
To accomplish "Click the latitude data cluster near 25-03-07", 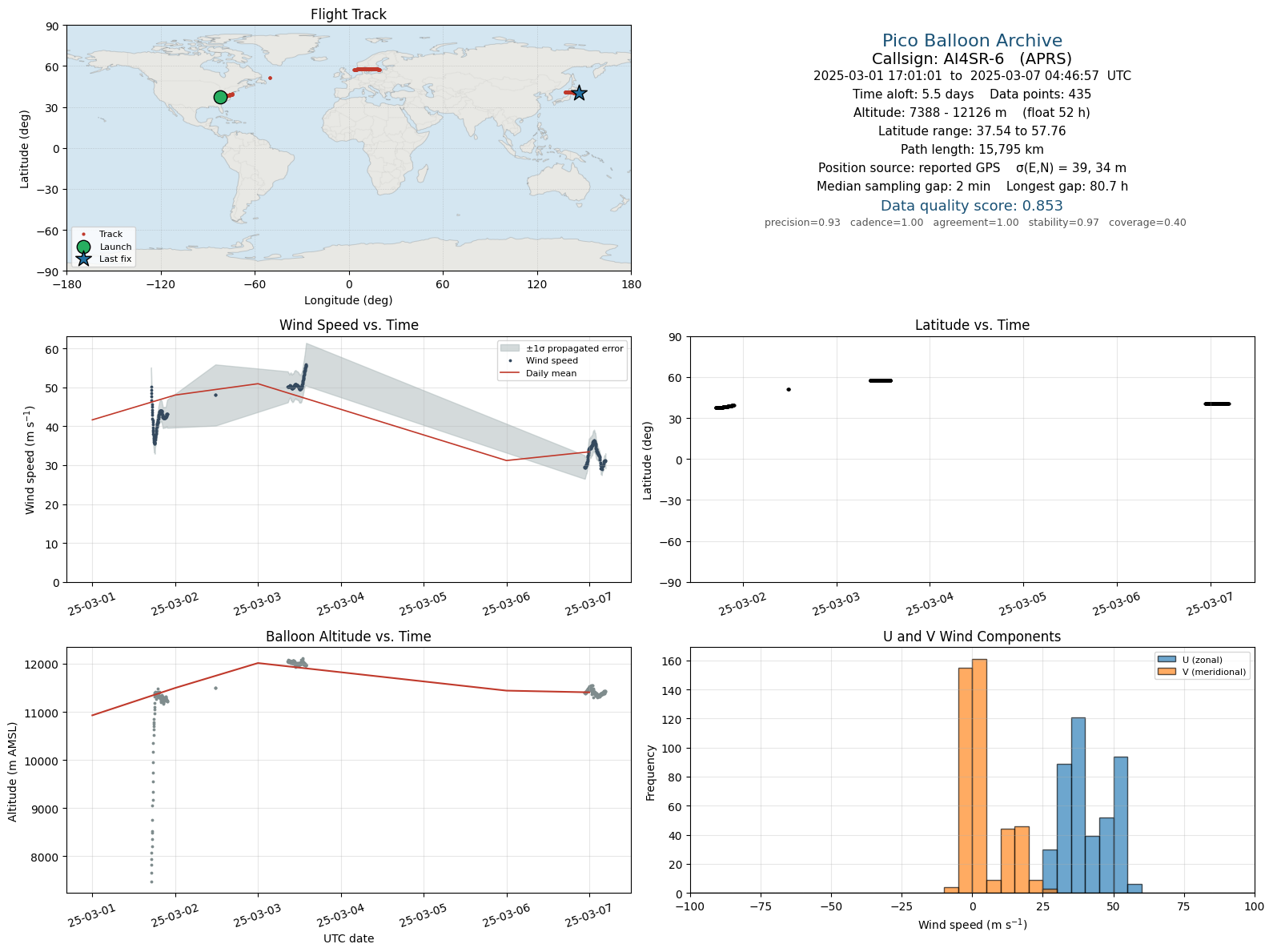I will pos(1217,404).
